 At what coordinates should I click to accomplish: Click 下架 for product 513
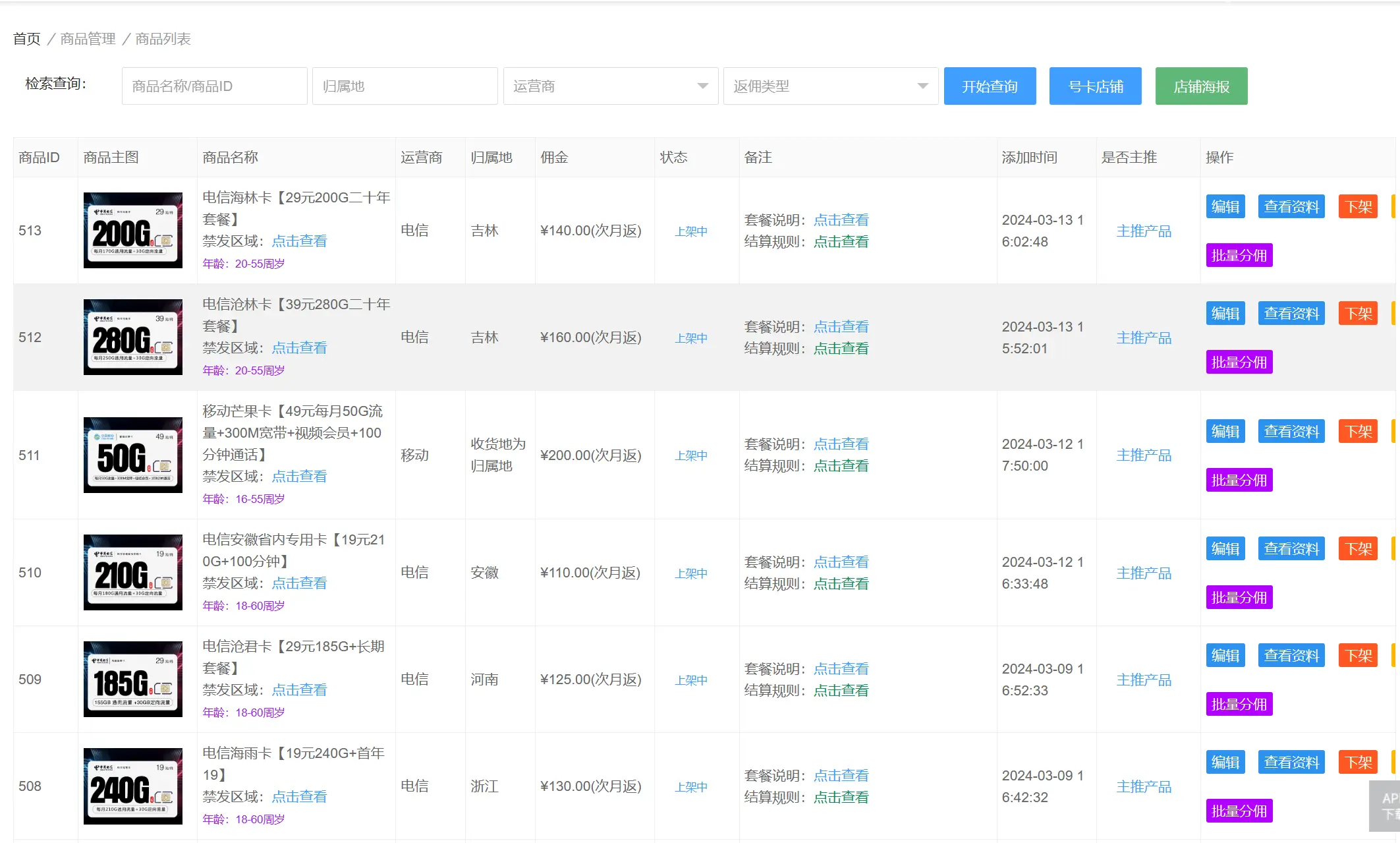(x=1358, y=206)
